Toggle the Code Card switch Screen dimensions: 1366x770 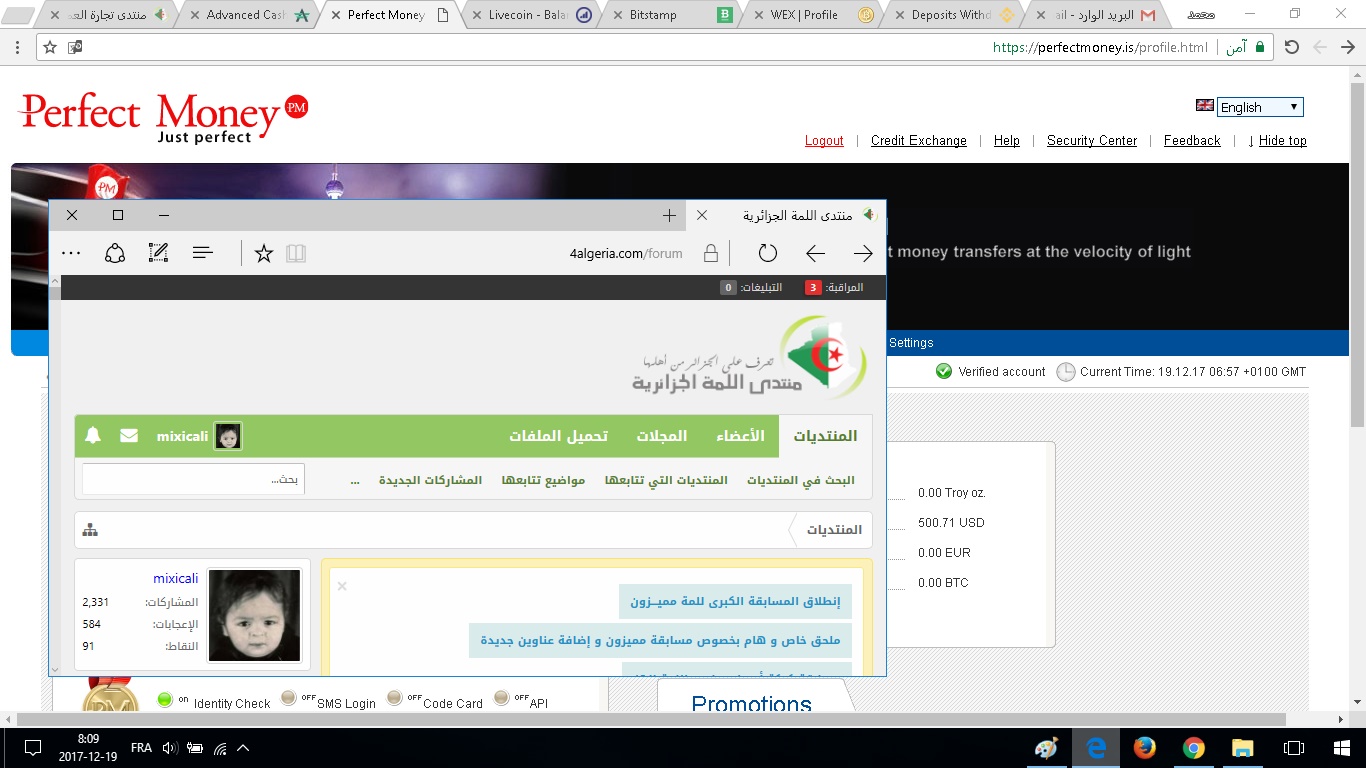395,698
